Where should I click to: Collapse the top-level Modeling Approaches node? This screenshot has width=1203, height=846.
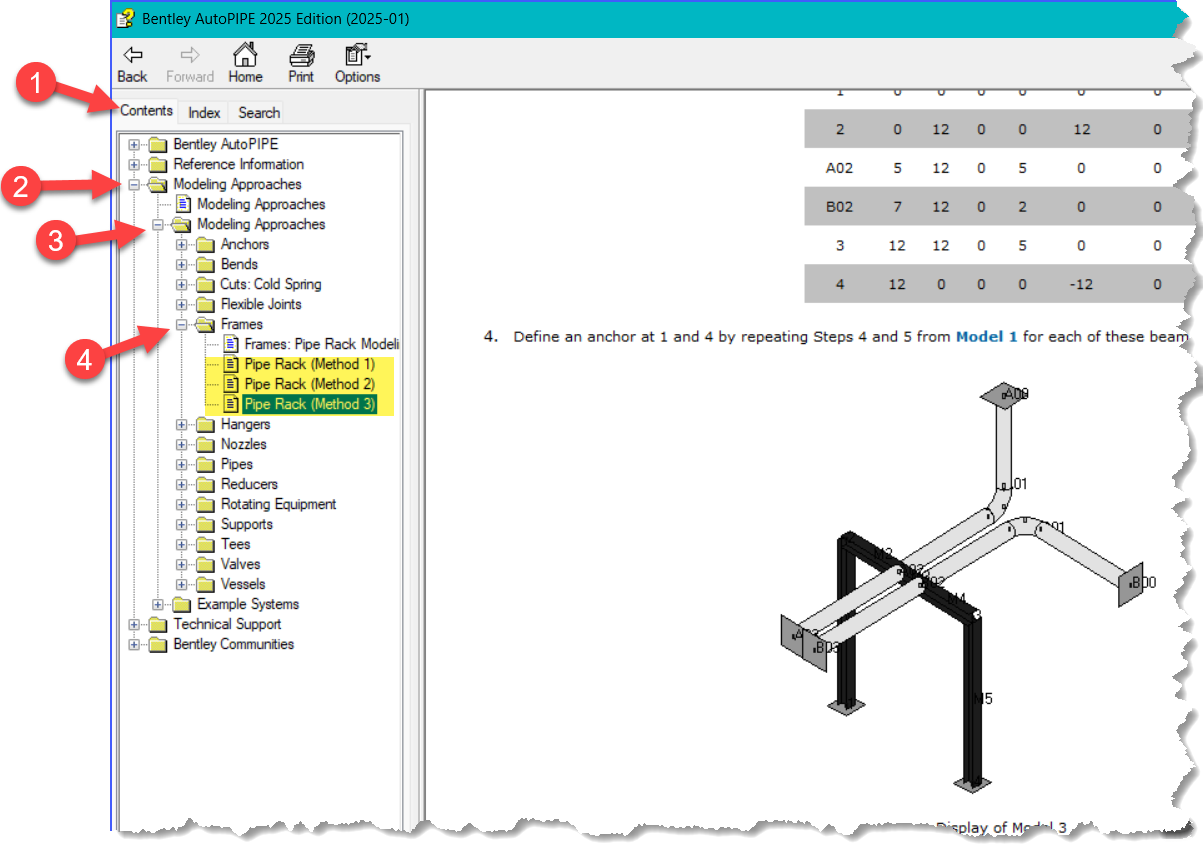(134, 184)
